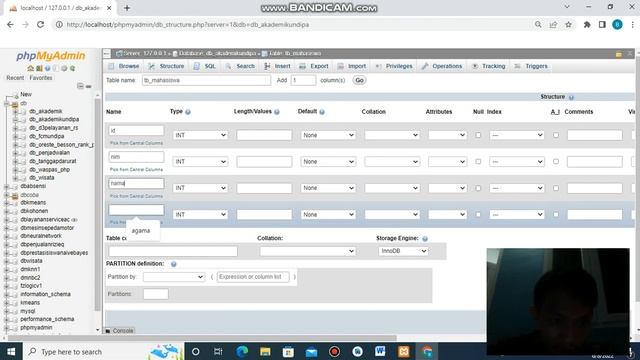Open table Collation dropdown

coord(307,251)
